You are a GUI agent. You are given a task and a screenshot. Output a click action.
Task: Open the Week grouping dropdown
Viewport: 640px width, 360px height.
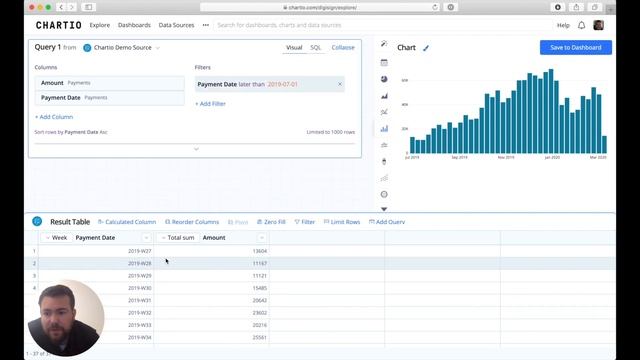(x=56, y=238)
